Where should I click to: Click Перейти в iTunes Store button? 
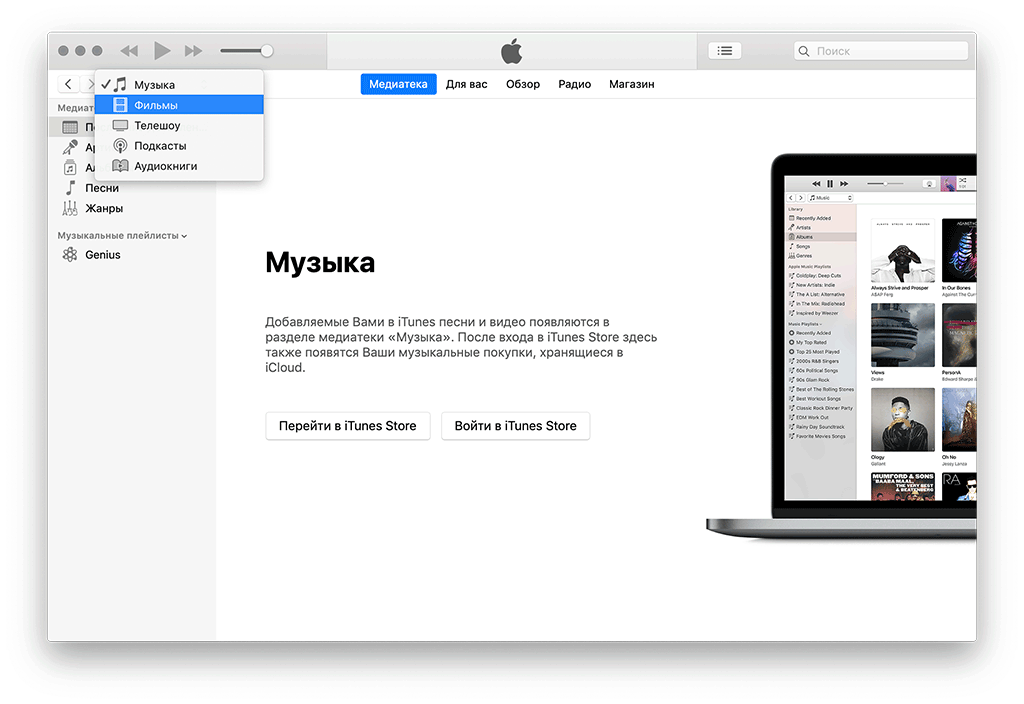coord(347,426)
